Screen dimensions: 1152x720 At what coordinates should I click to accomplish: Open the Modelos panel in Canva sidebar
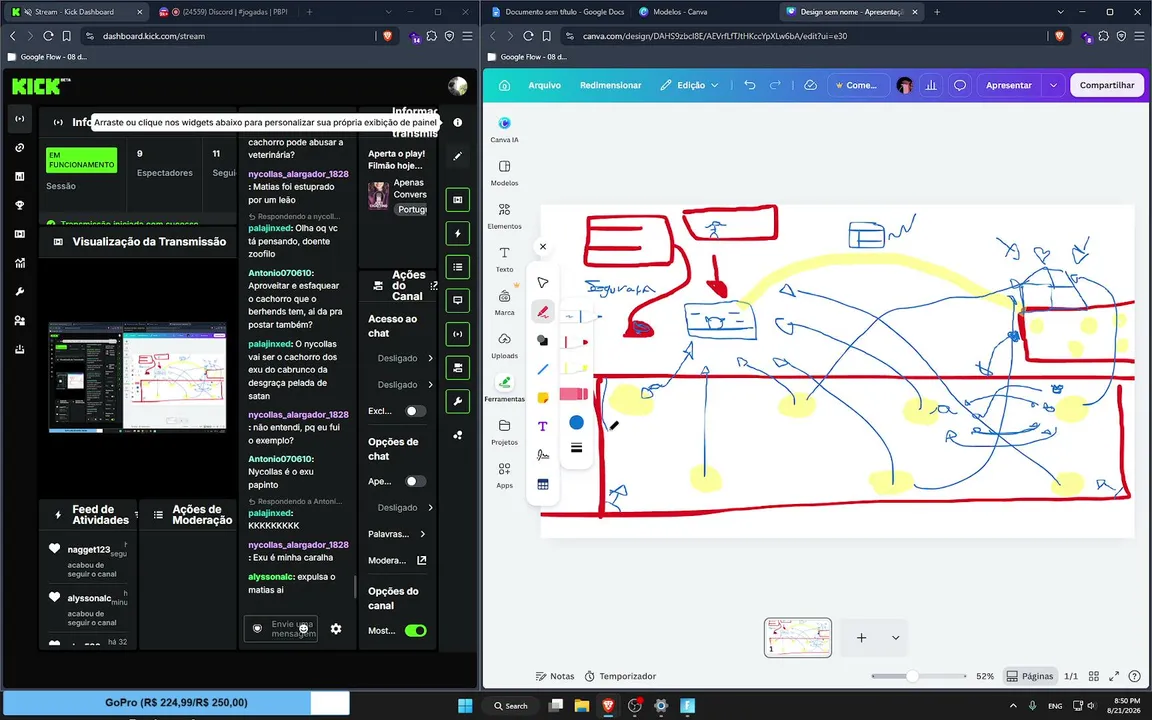pyautogui.click(x=504, y=173)
